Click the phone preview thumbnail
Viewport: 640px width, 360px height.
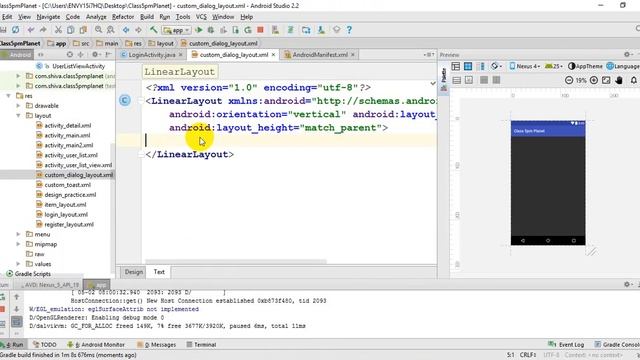(548, 183)
